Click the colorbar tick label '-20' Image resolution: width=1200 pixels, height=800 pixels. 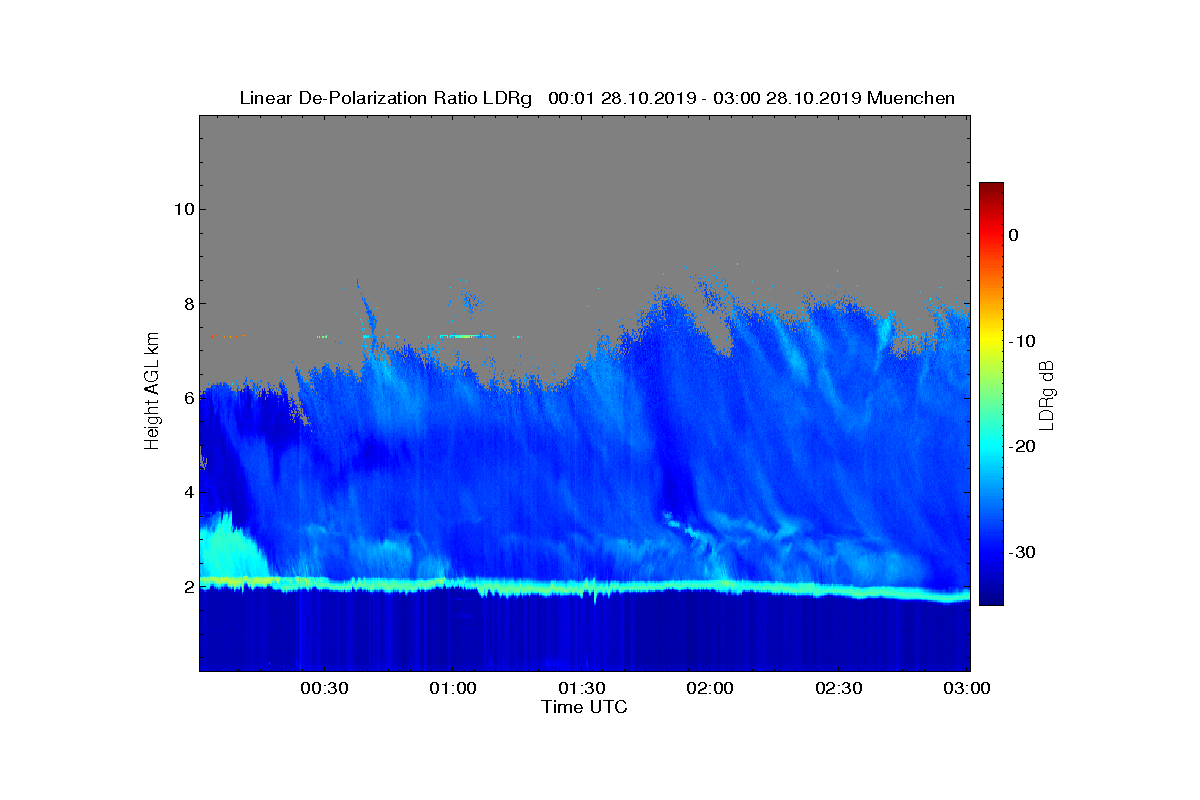point(1022,447)
